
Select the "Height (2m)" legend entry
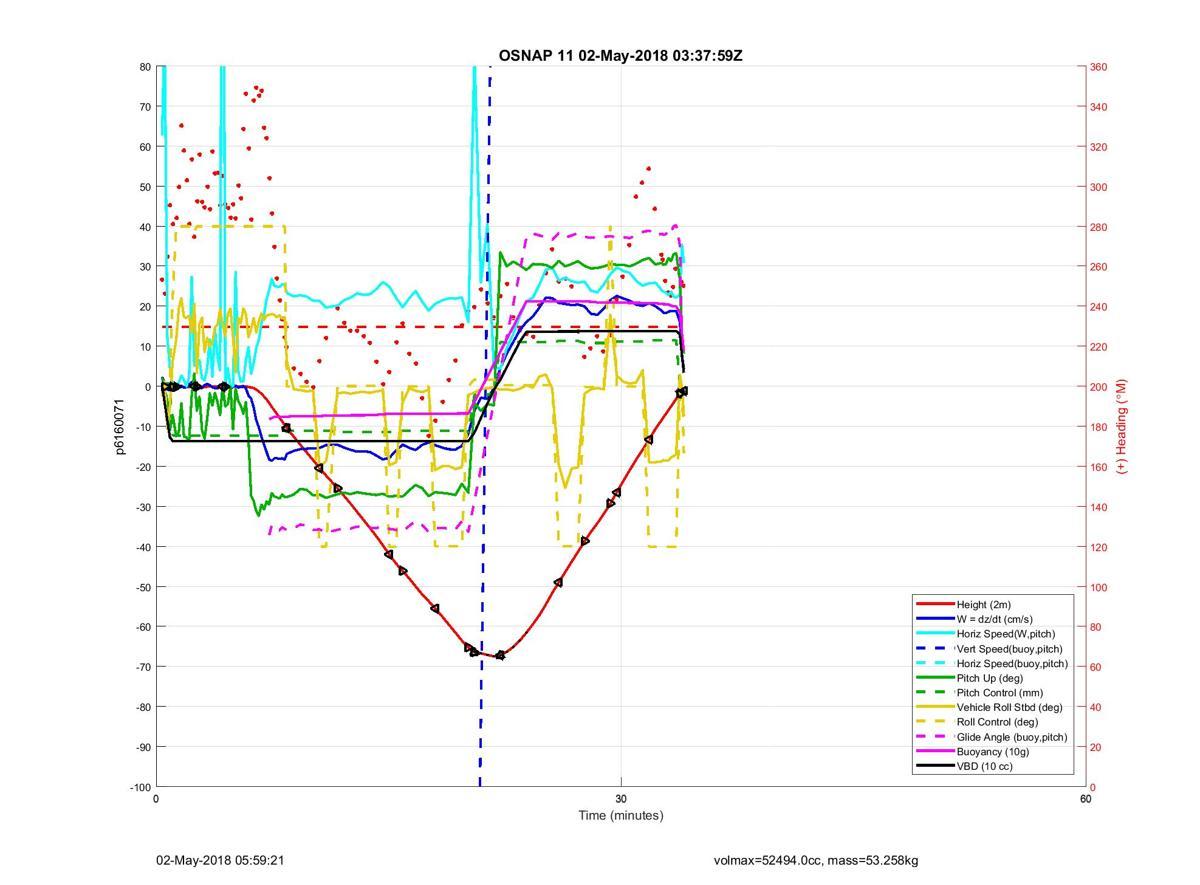coord(990,604)
